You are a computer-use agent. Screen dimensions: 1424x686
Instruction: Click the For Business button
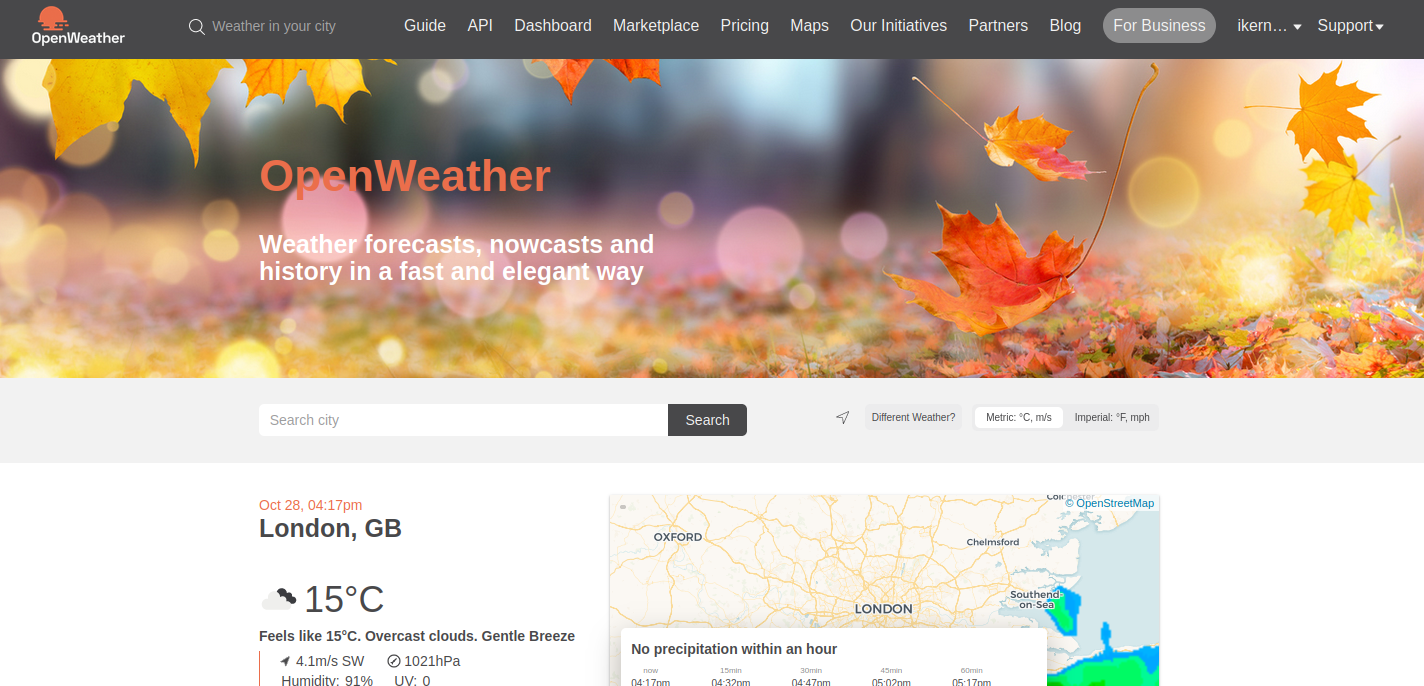[x=1159, y=26]
